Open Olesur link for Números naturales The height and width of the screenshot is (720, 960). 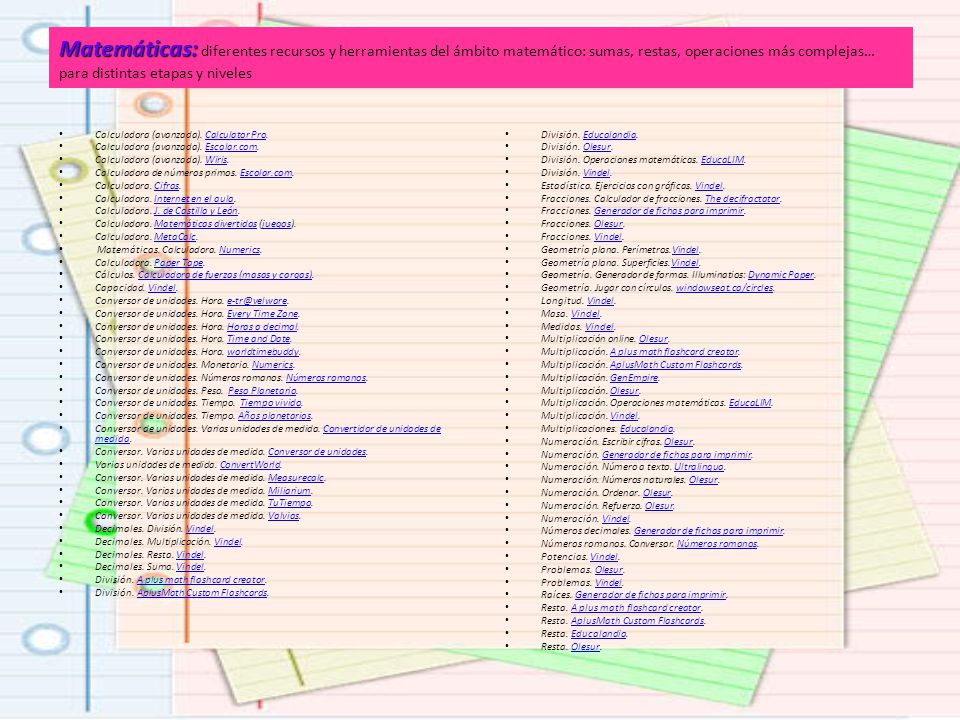[703, 479]
